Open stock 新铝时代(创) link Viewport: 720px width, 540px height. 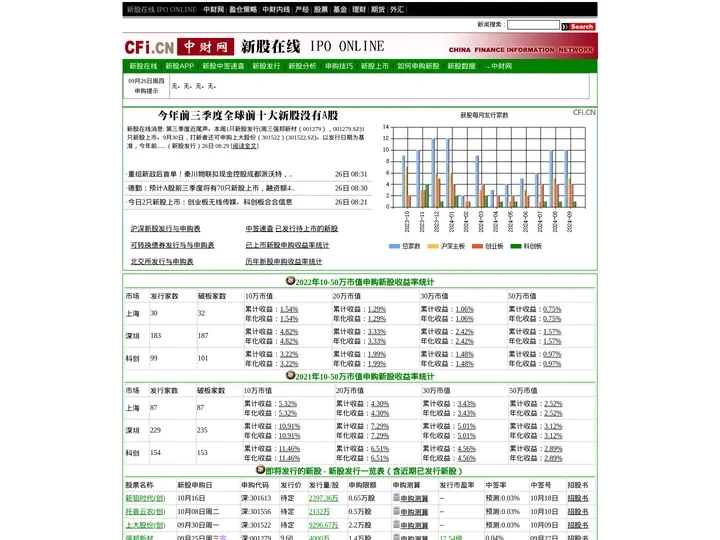145,498
